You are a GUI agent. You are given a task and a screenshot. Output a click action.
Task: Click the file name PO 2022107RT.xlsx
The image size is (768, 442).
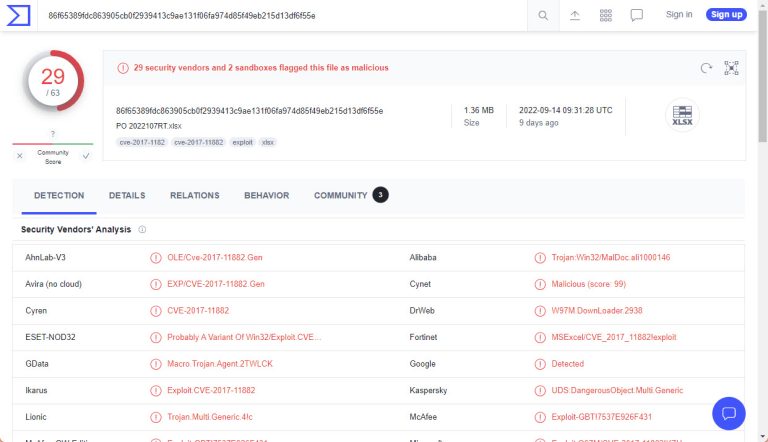[x=149, y=126]
